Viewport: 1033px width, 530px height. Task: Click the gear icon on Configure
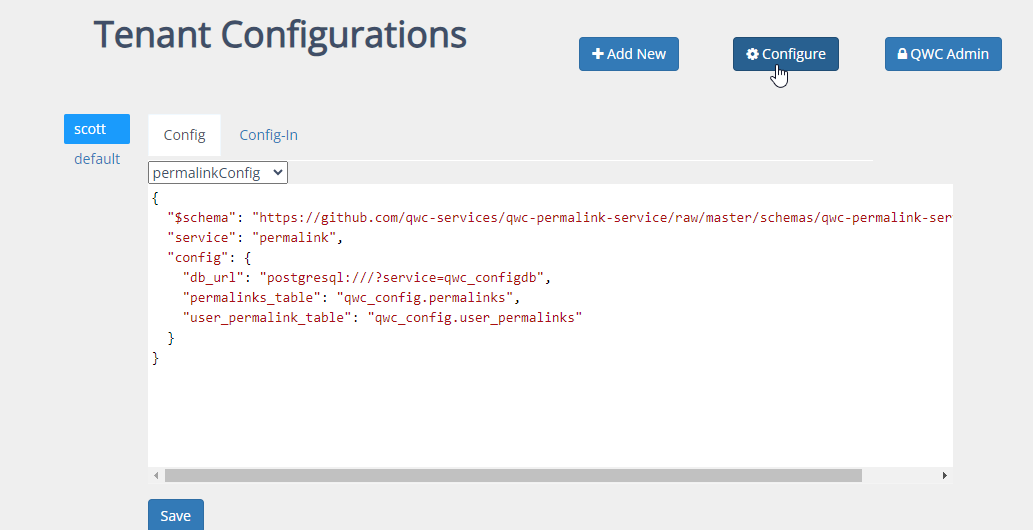753,54
